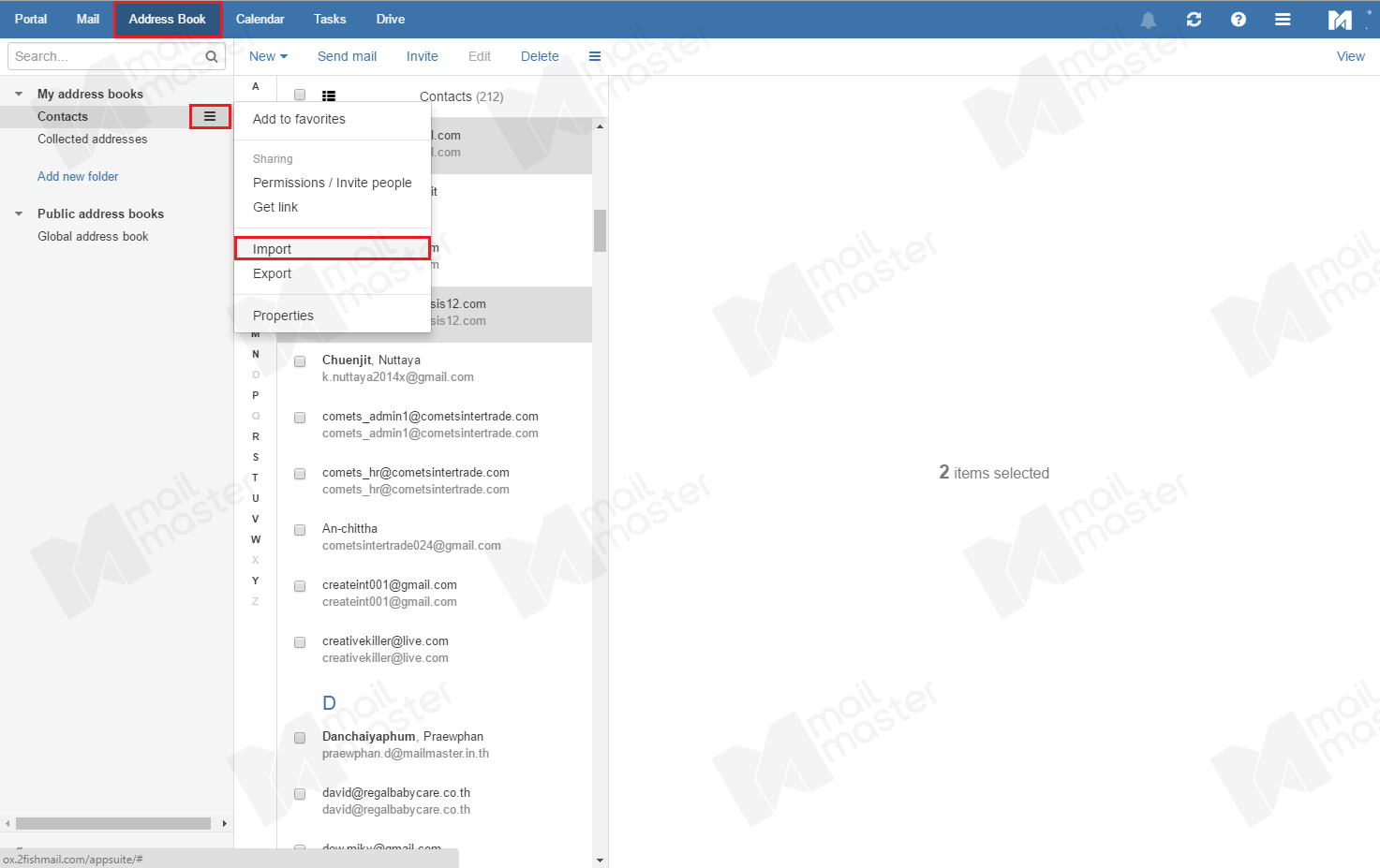Choose Add to favorites

[x=332, y=119]
